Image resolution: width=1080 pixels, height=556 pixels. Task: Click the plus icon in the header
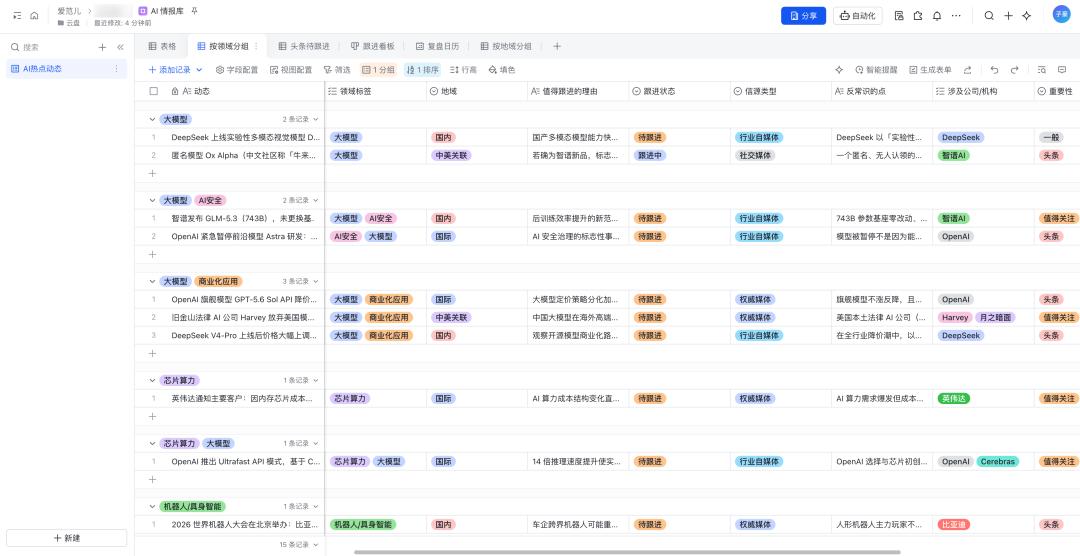pos(1008,15)
